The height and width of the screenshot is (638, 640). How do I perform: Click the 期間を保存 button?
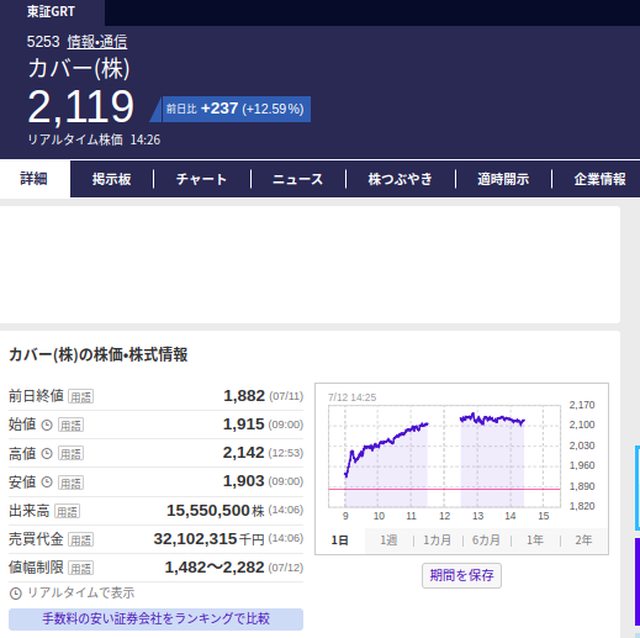pos(462,576)
